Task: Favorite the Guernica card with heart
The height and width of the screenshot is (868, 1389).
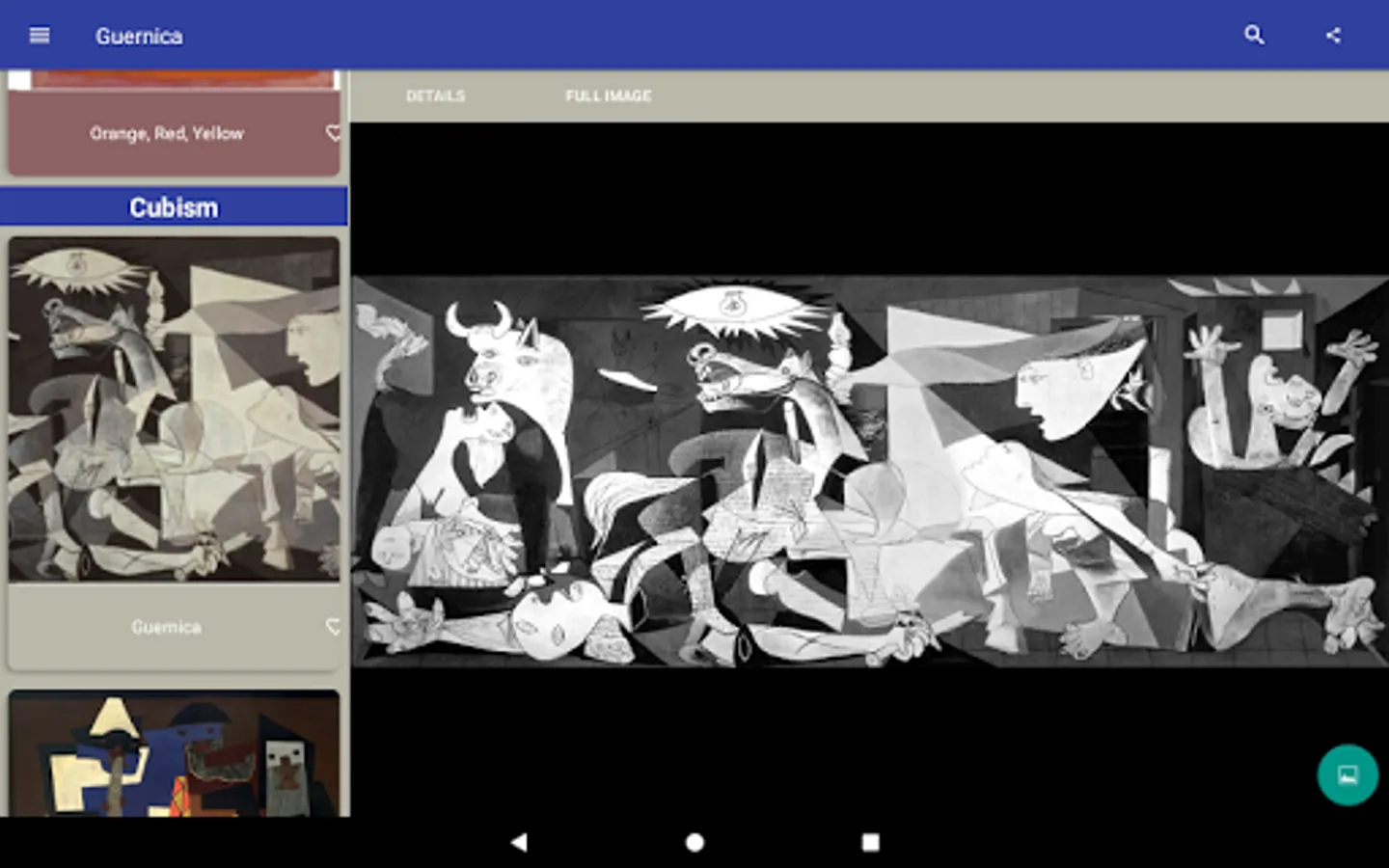Action: 334,627
